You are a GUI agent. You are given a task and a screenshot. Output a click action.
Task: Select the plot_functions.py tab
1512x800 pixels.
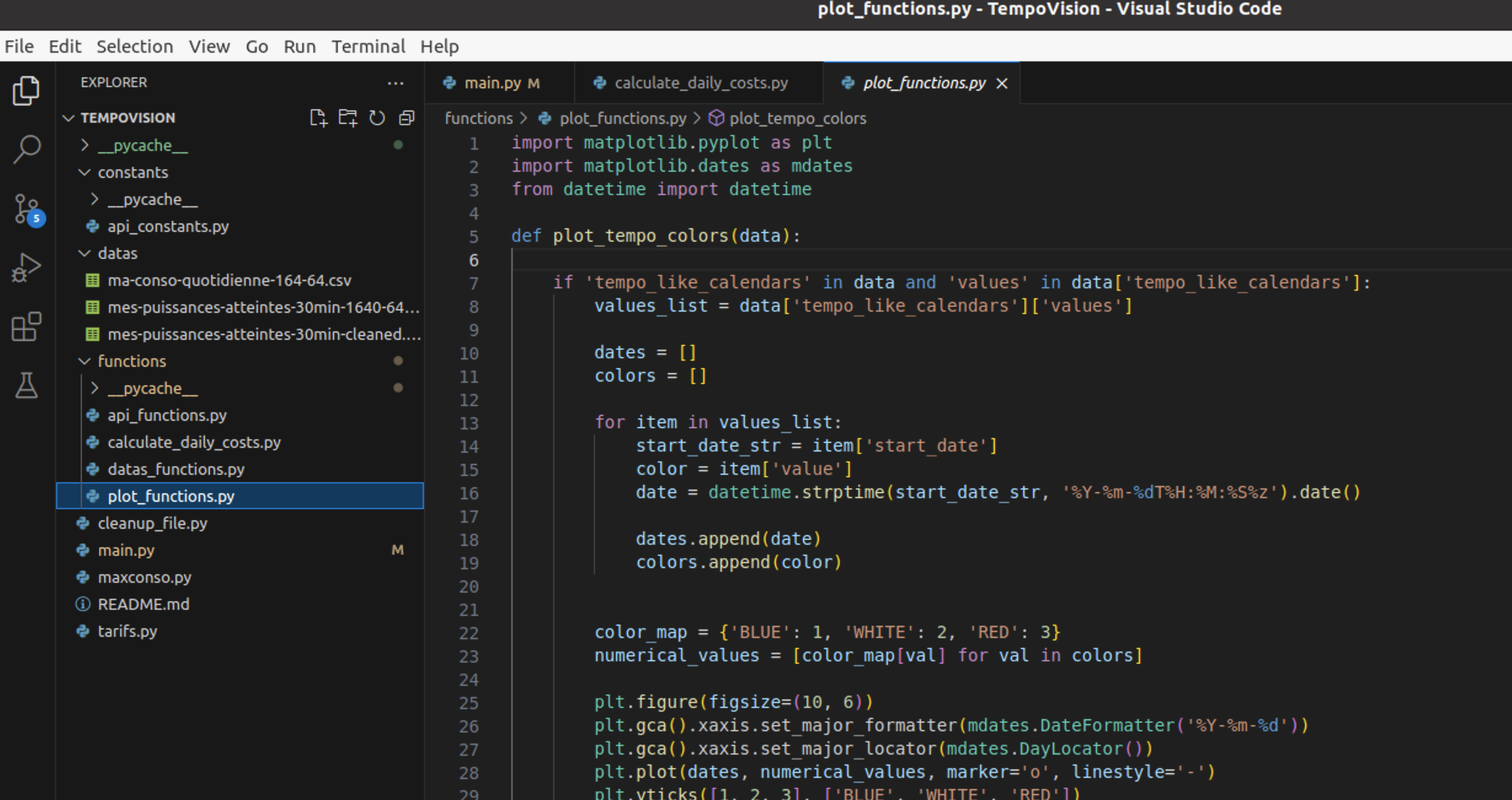point(922,83)
